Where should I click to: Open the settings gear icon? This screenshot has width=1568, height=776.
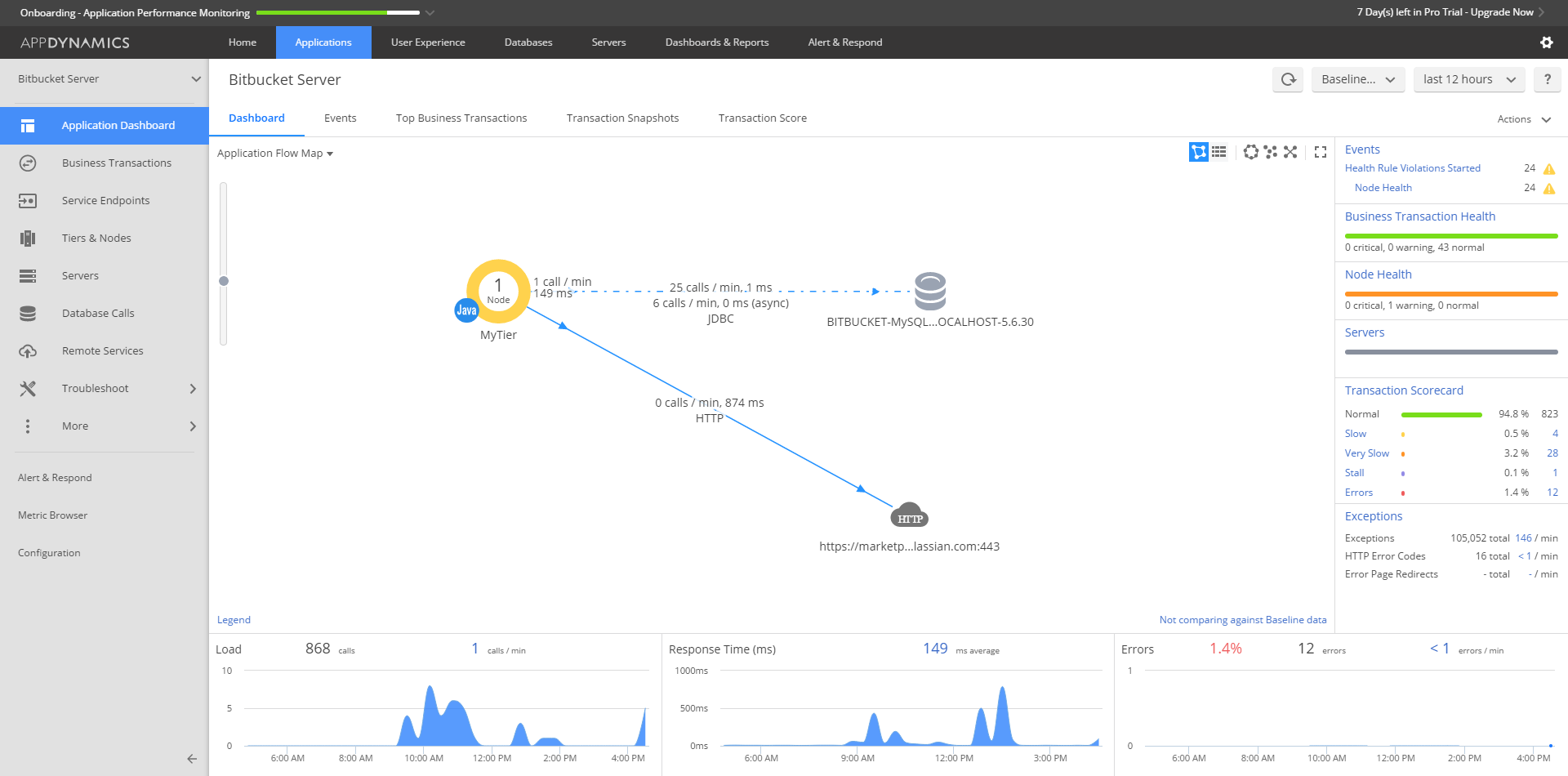click(x=1546, y=42)
